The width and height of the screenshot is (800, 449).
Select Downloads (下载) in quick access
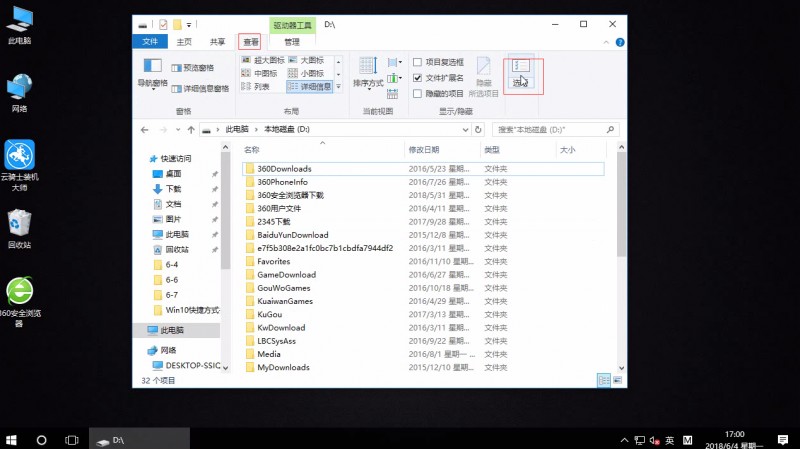point(173,189)
